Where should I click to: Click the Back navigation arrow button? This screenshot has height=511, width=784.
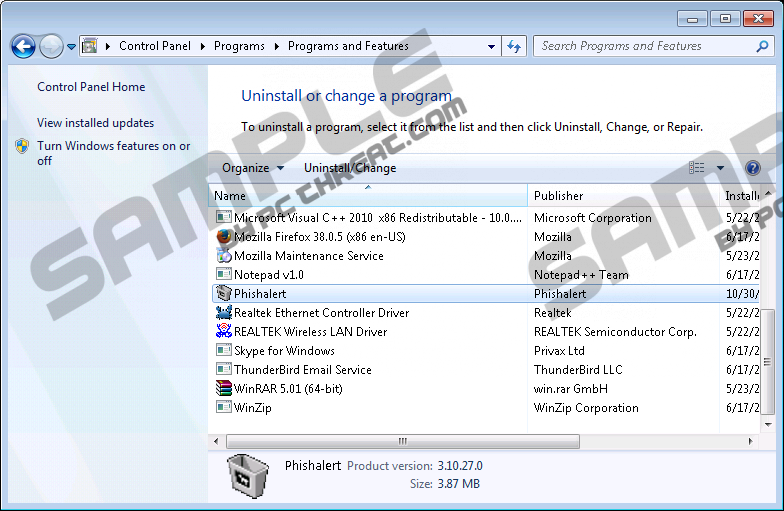click(x=23, y=46)
